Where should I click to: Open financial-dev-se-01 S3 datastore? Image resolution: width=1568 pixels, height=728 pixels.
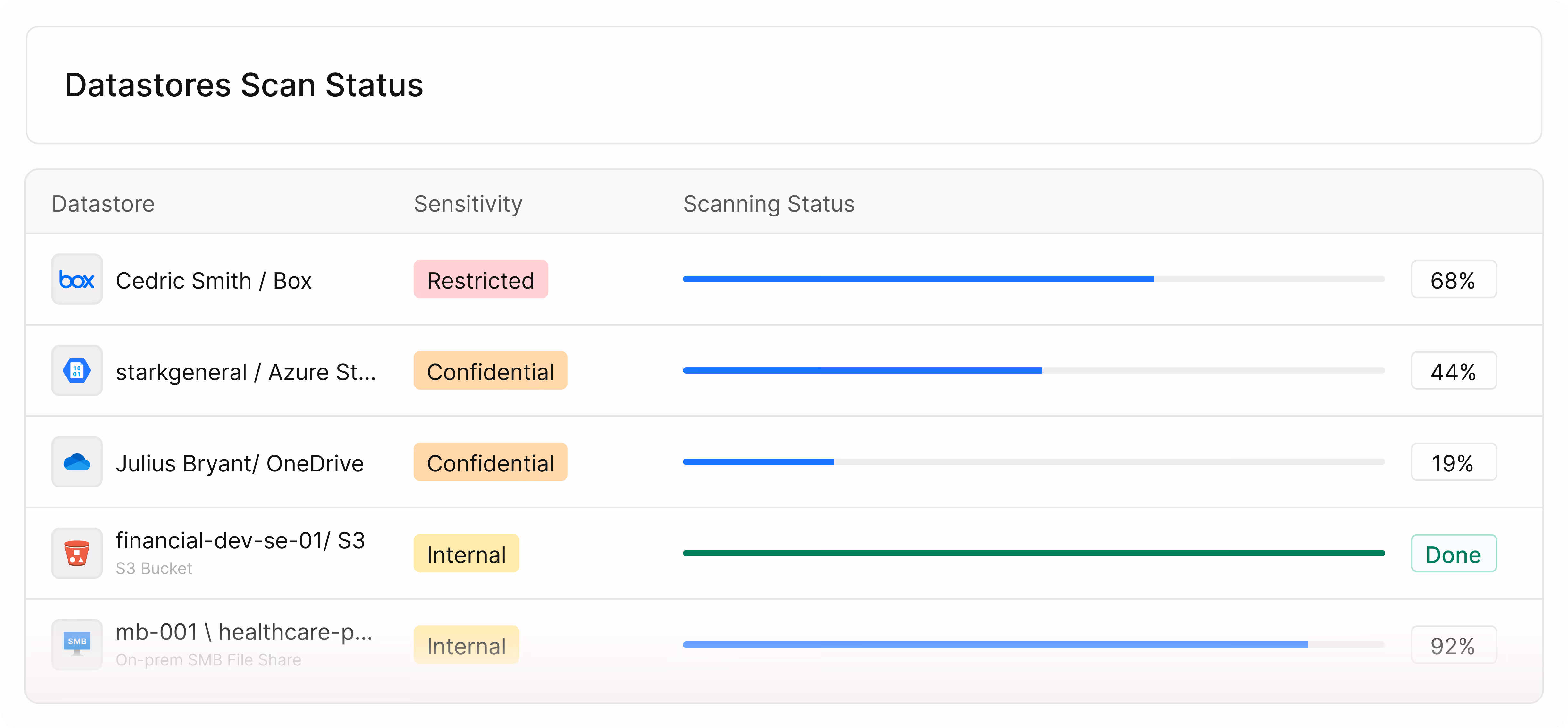tap(240, 540)
